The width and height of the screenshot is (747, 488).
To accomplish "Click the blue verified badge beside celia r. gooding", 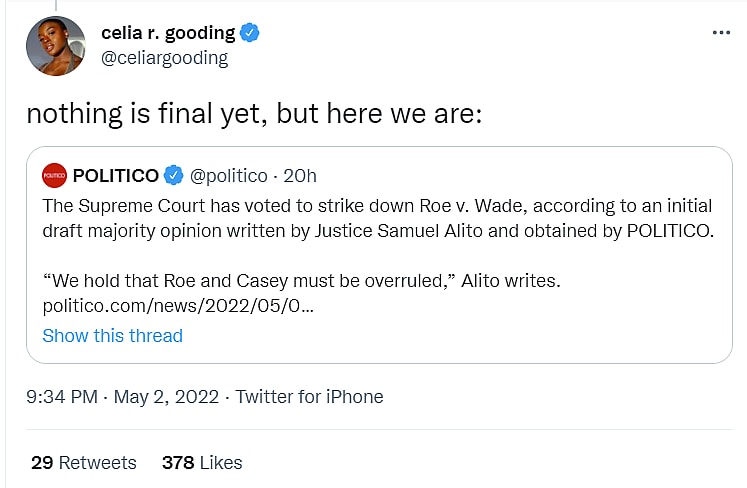I will 250,33.
